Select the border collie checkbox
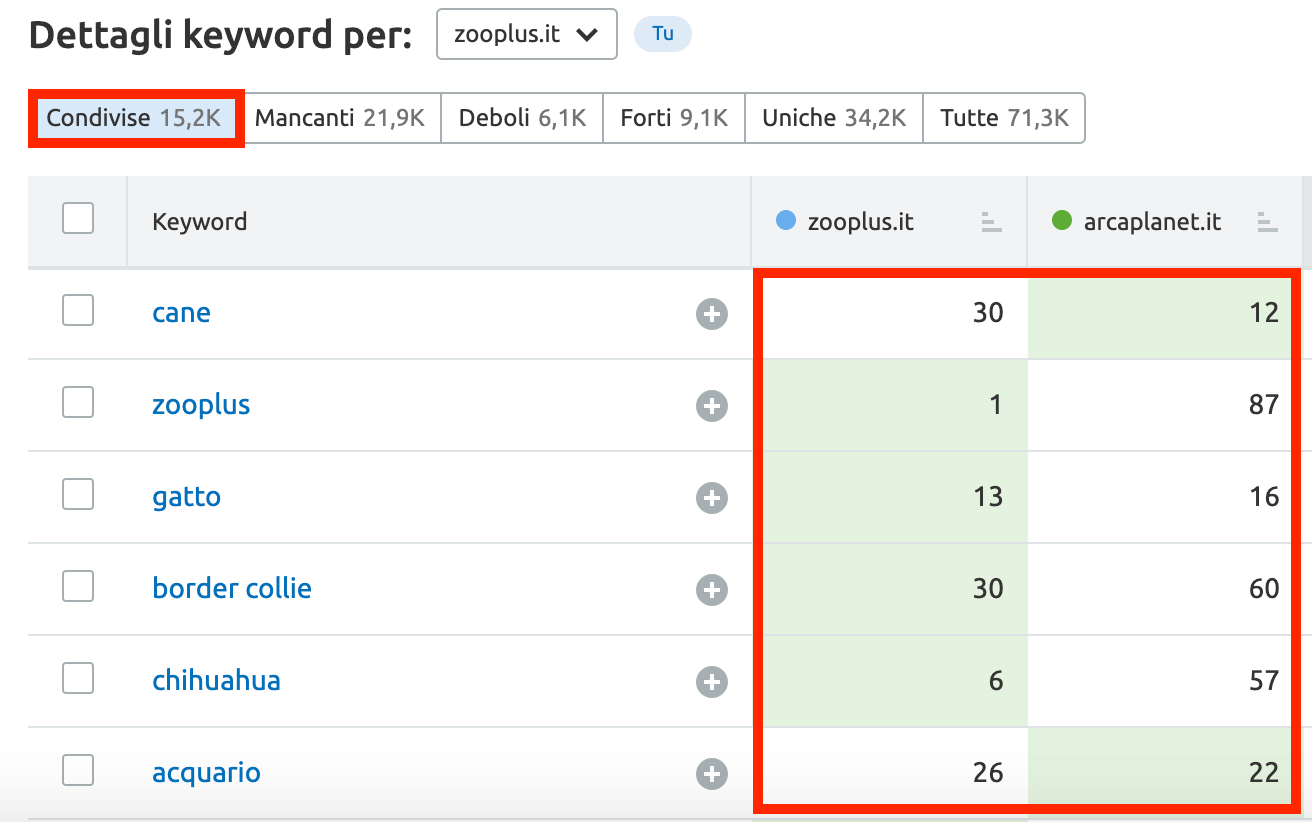Viewport: 1312px width, 822px height. [78, 586]
